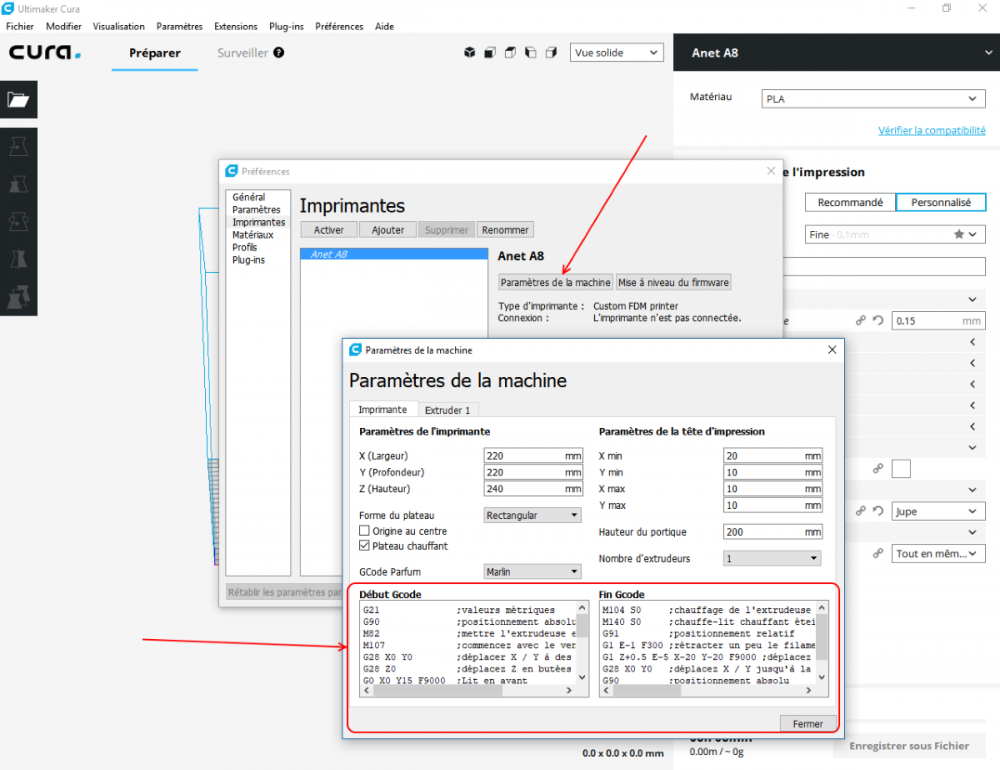Click the Renommer button
1000x770 pixels.
(505, 230)
